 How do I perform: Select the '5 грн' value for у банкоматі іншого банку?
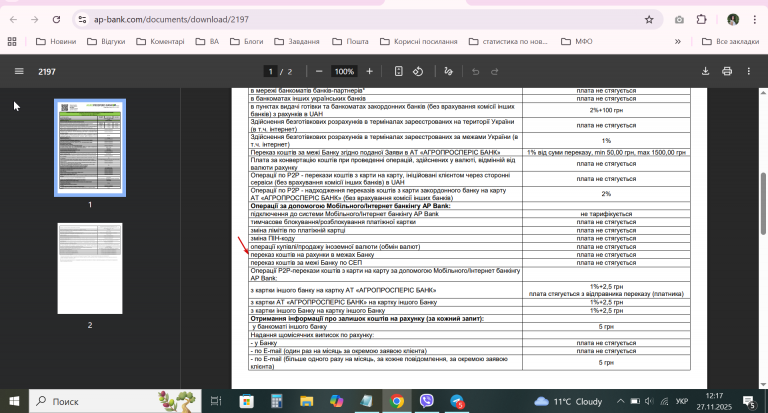606,327
